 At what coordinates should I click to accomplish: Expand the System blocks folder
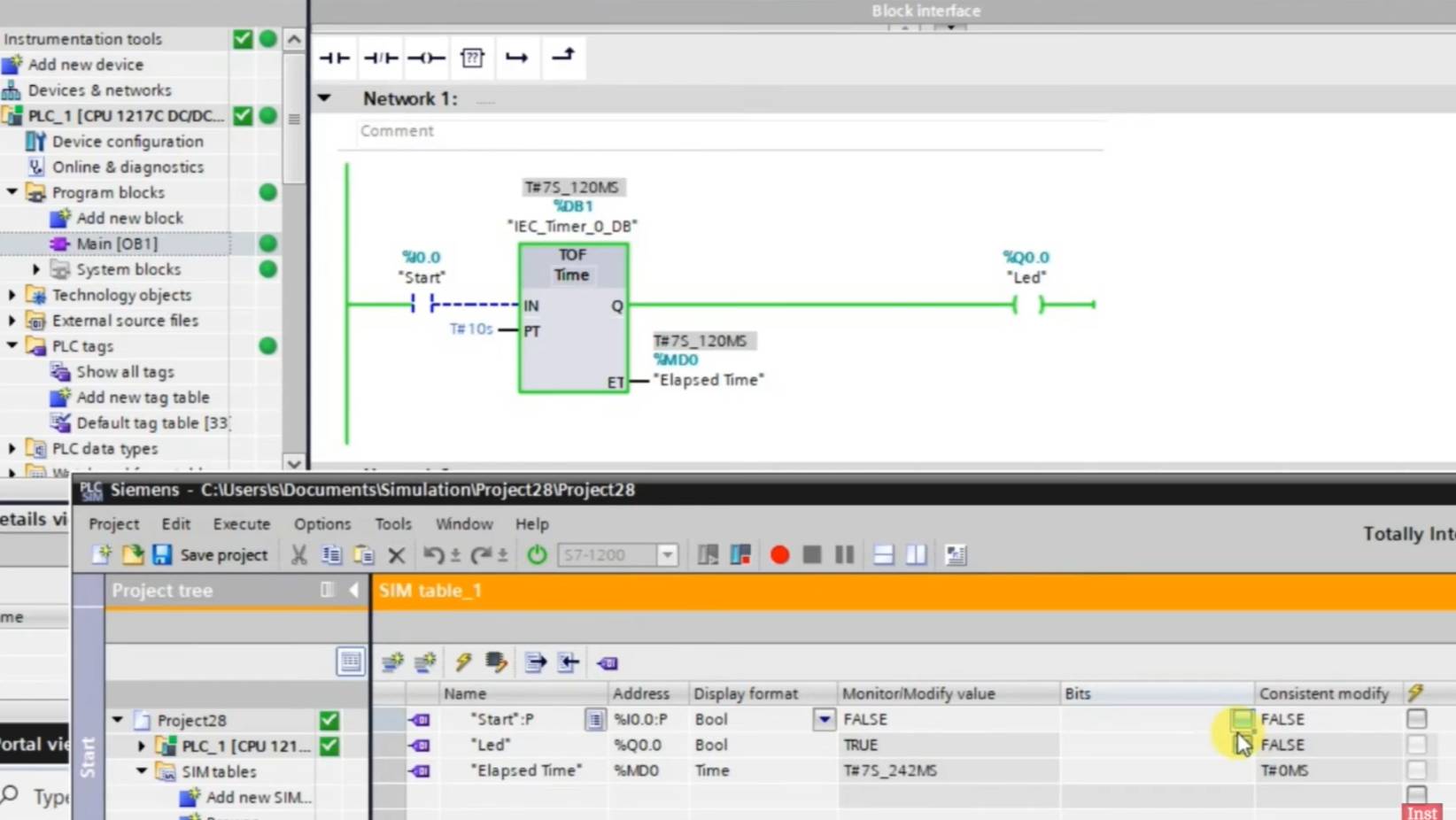36,269
